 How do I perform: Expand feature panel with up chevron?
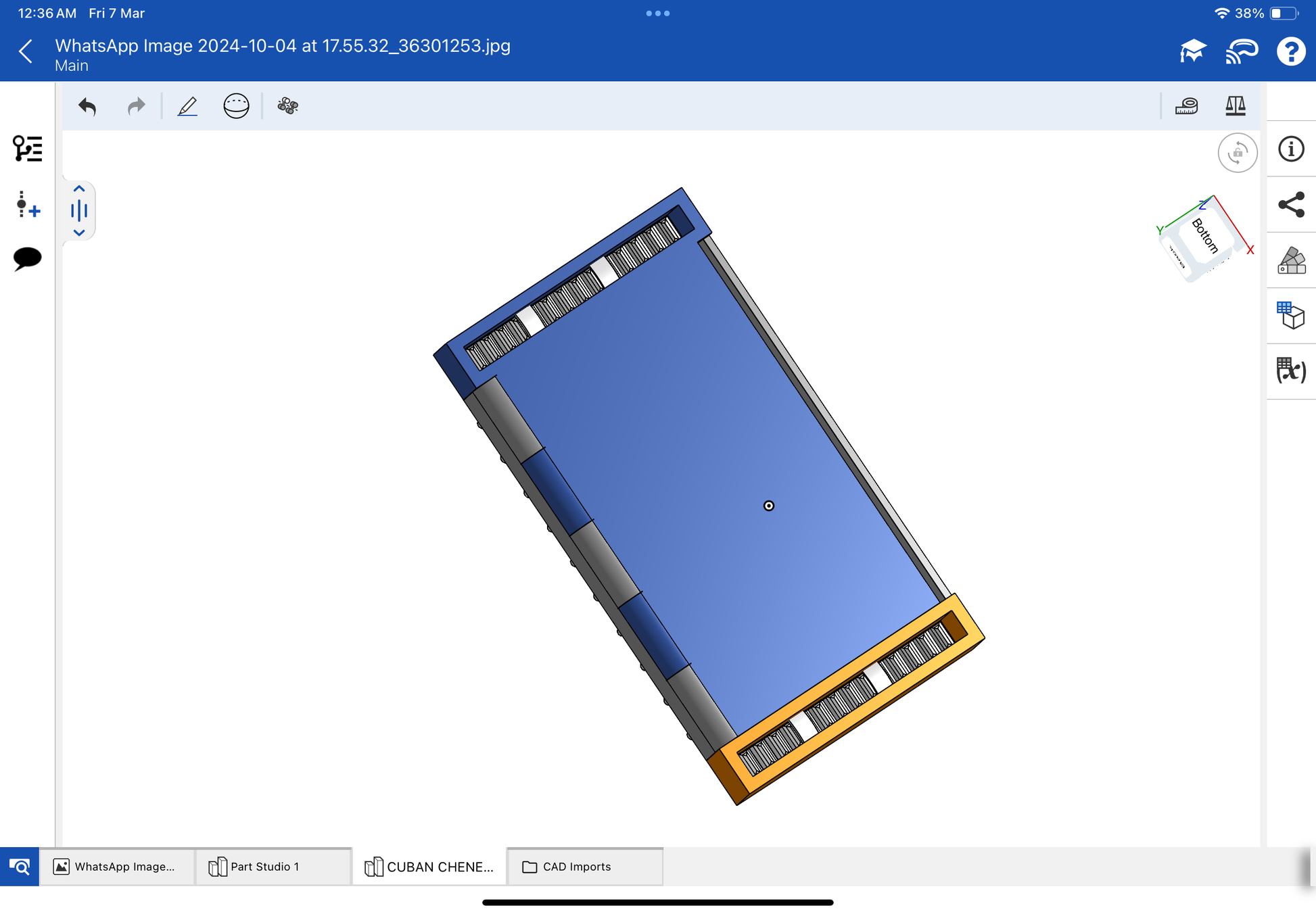(x=79, y=189)
